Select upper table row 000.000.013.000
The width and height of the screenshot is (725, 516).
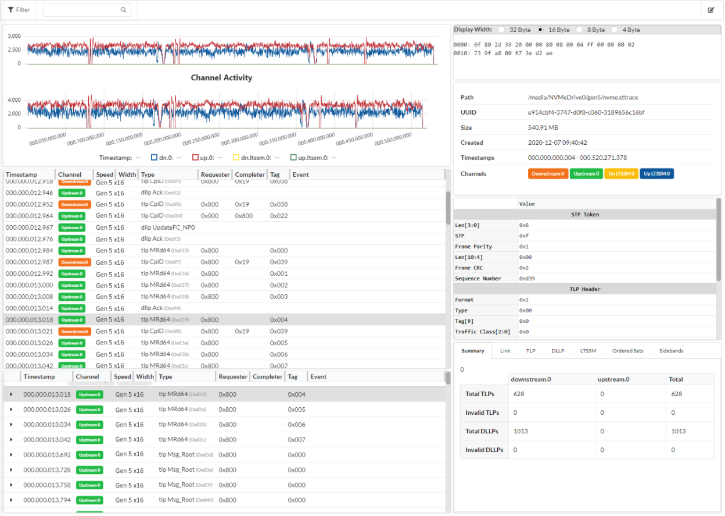[224, 285]
